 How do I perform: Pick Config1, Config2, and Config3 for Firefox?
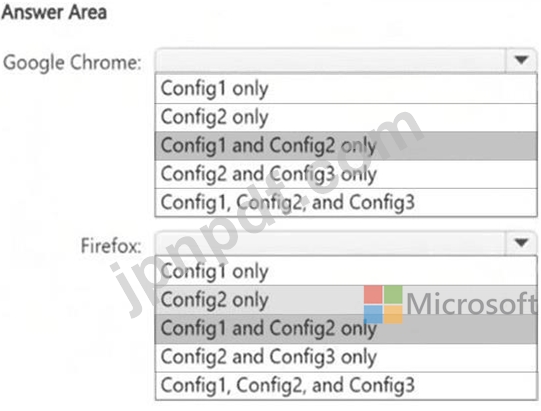point(346,385)
